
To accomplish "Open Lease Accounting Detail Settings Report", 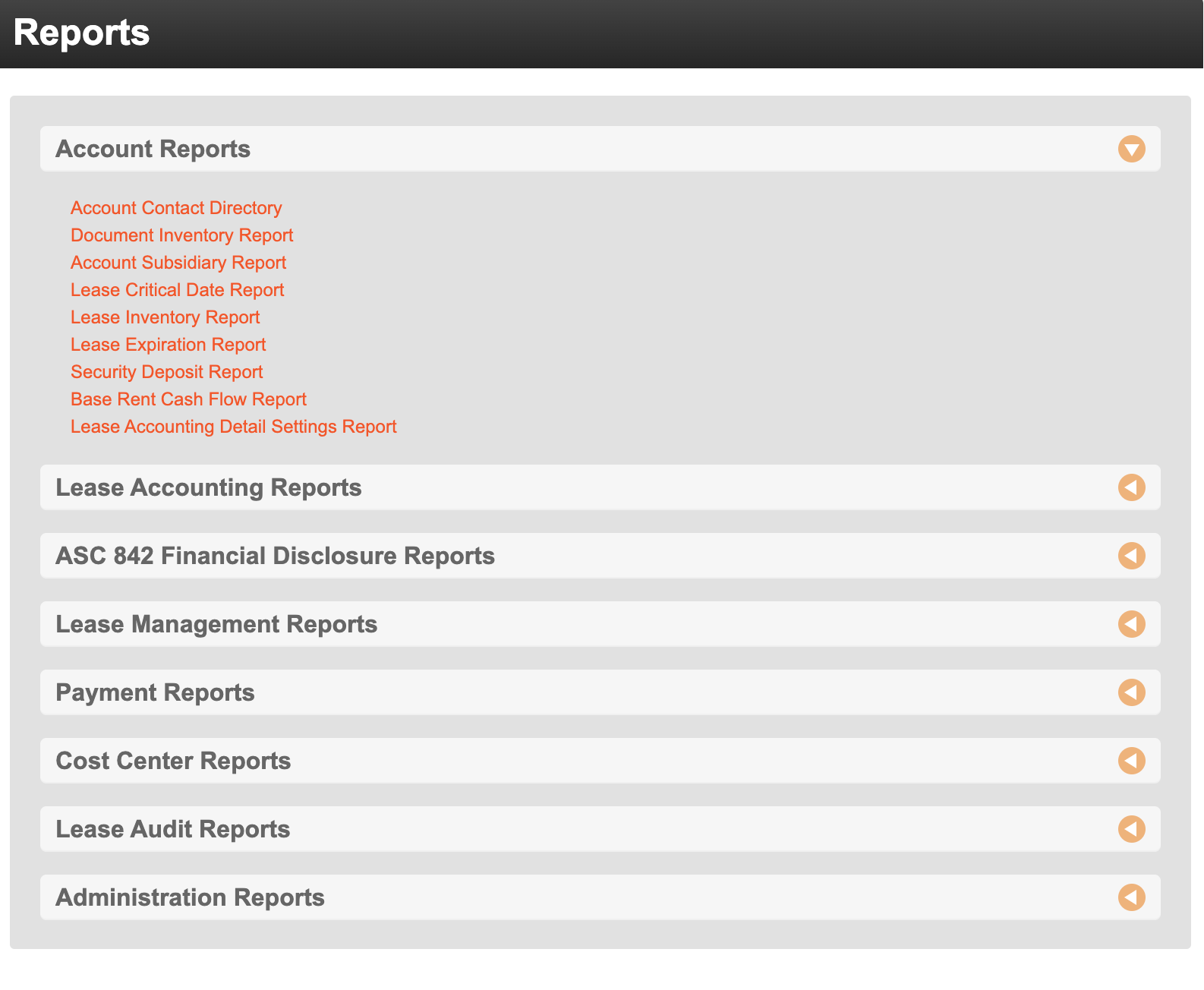I will pos(234,427).
